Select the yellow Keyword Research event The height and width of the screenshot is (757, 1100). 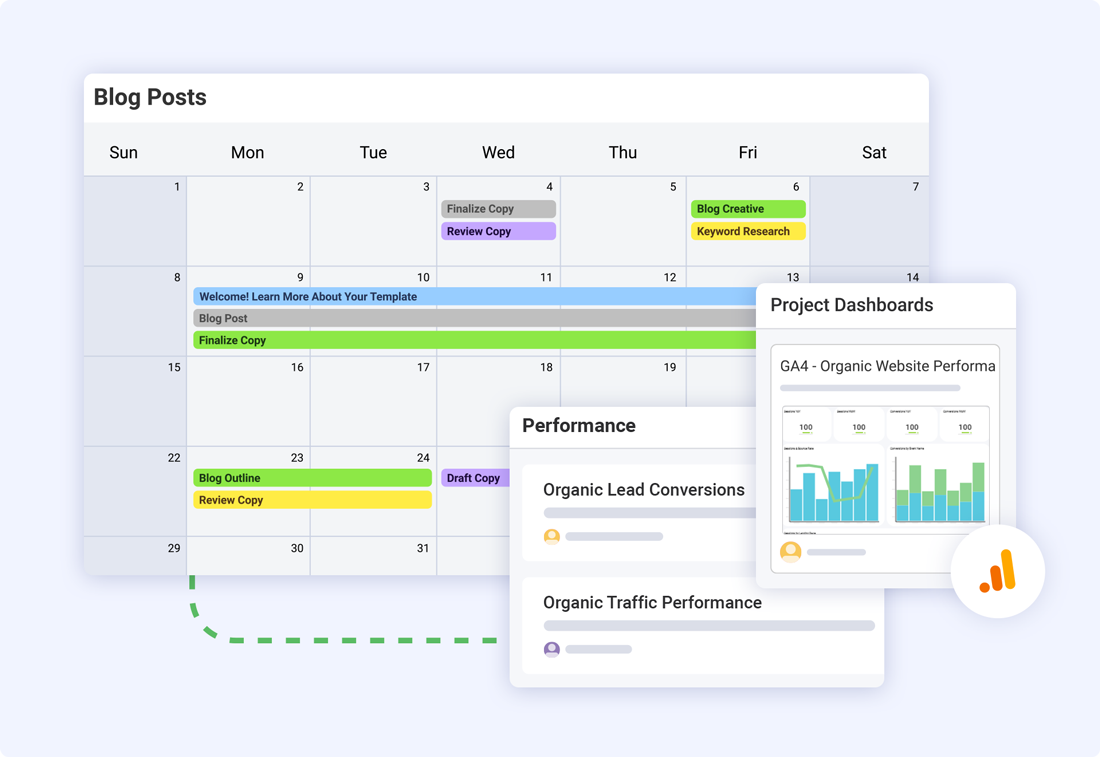[x=748, y=231]
